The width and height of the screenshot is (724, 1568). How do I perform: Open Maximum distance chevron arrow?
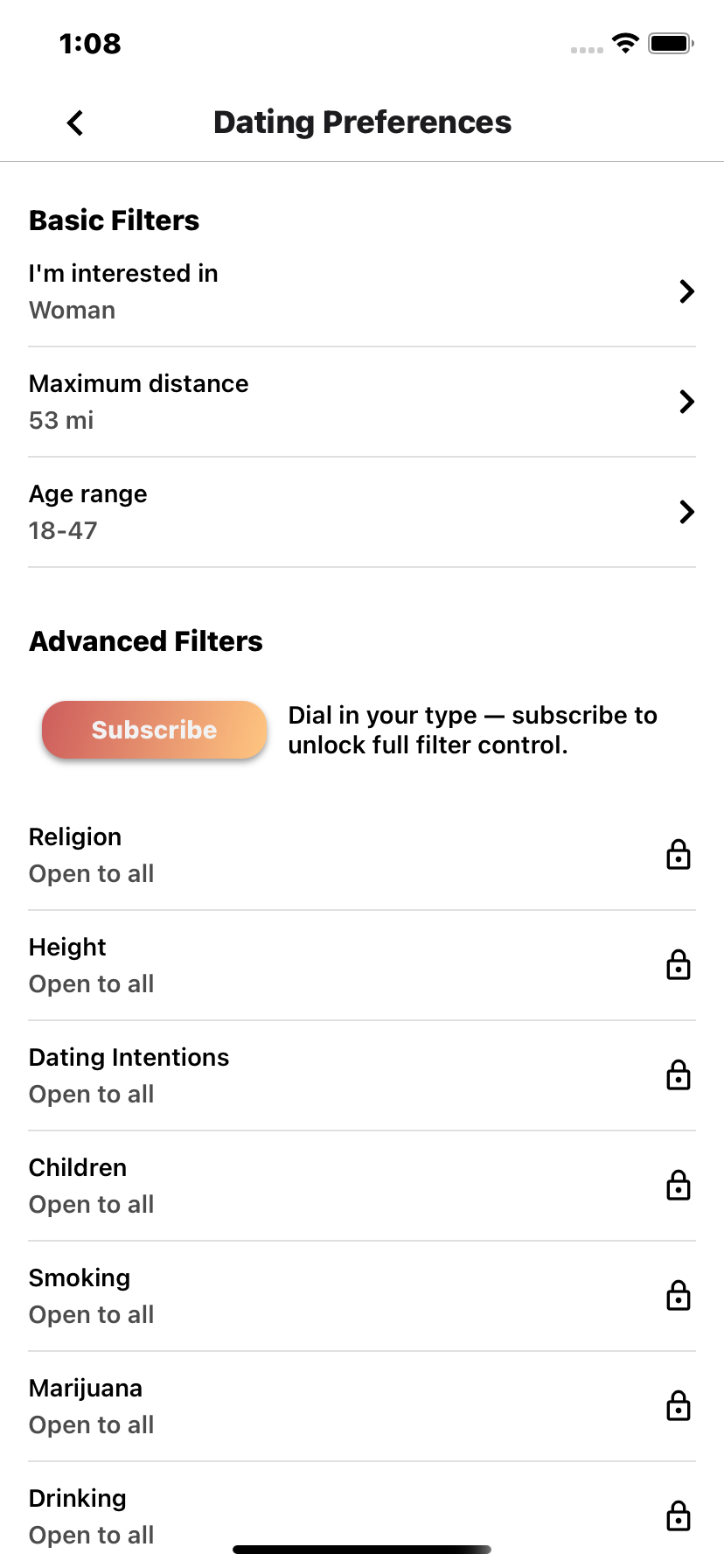687,402
